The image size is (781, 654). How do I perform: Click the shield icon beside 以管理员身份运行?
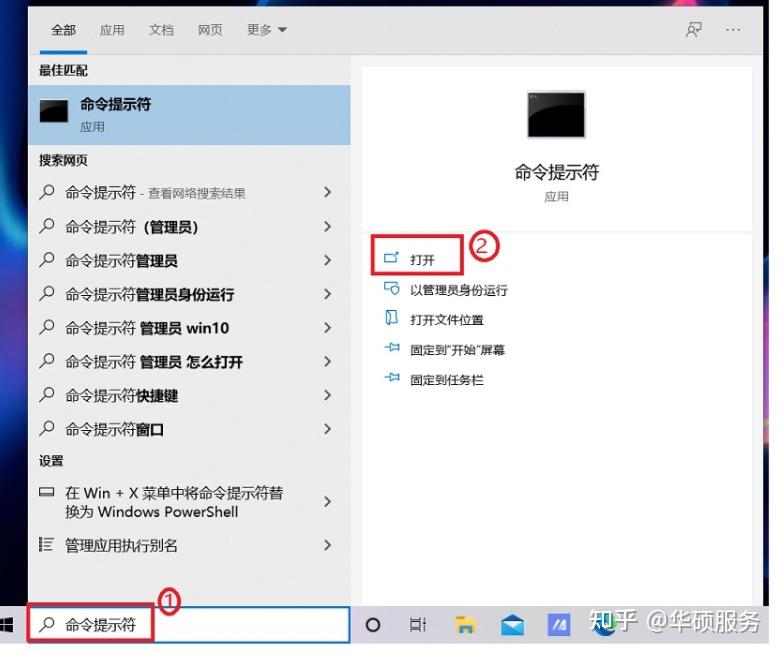point(391,288)
